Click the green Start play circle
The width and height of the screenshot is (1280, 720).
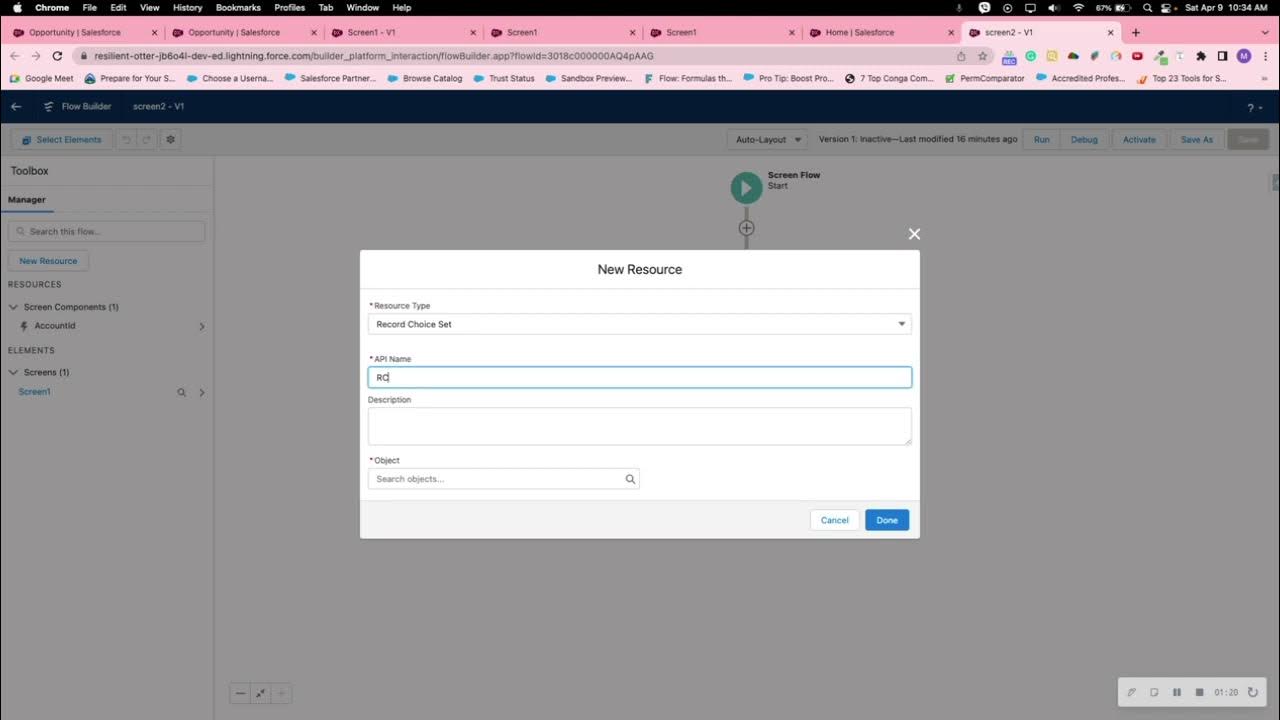coord(746,188)
